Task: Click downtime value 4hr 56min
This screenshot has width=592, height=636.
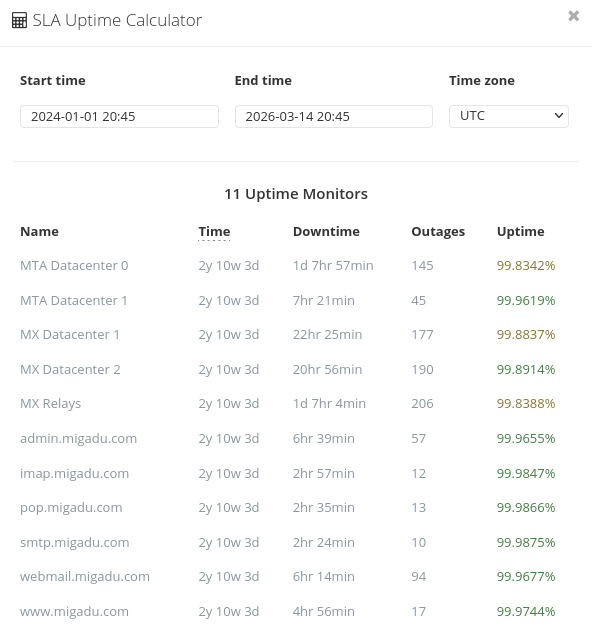Action: pos(324,611)
